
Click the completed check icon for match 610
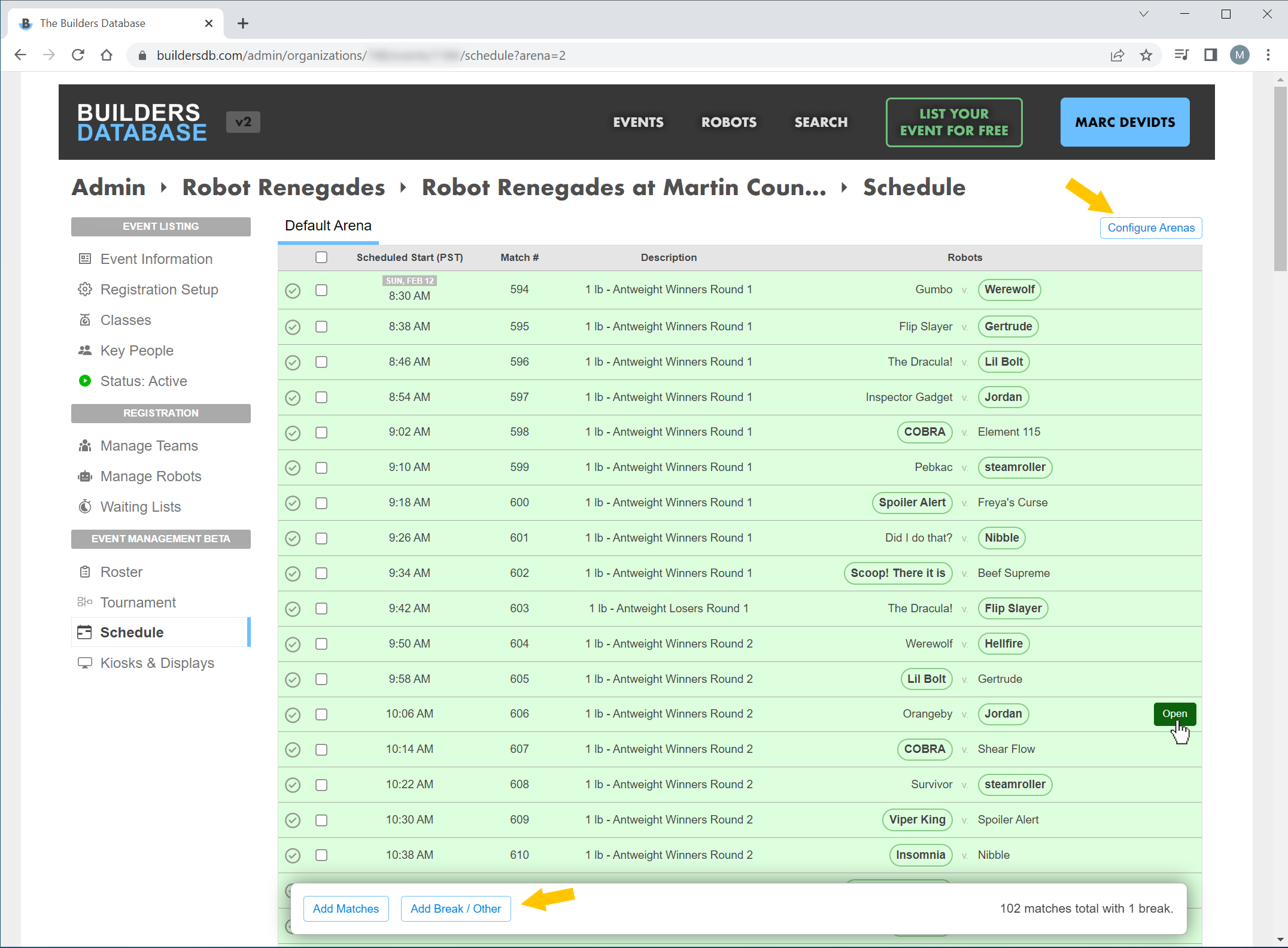pos(293,855)
